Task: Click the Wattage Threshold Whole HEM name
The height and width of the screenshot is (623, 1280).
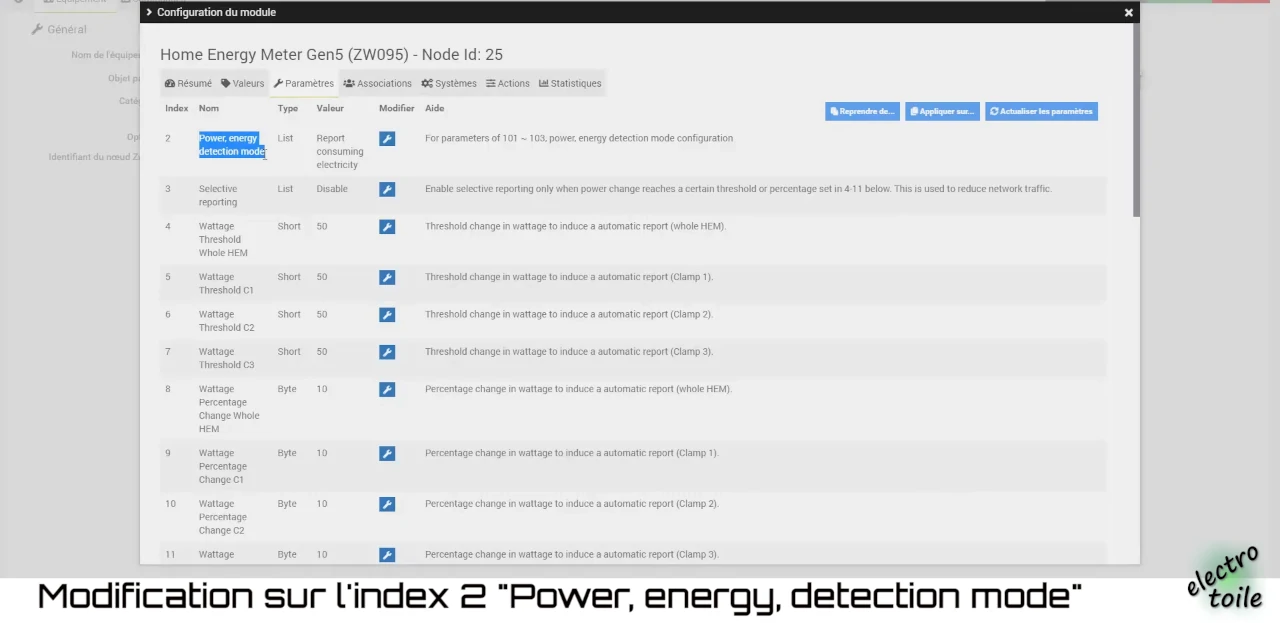Action: [x=223, y=239]
